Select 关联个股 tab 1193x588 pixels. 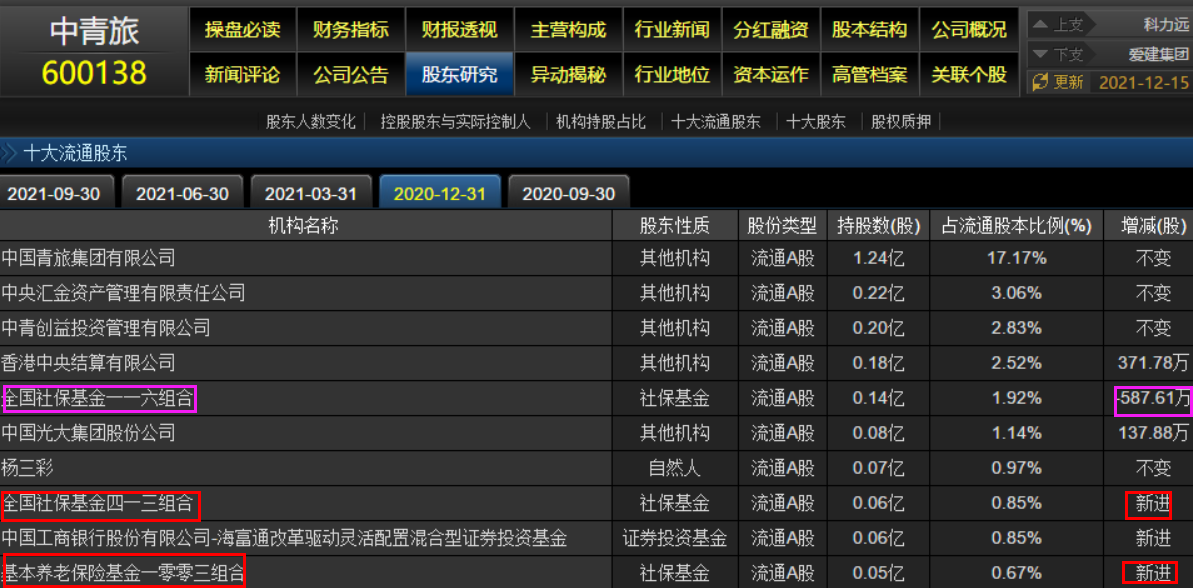[x=969, y=75]
